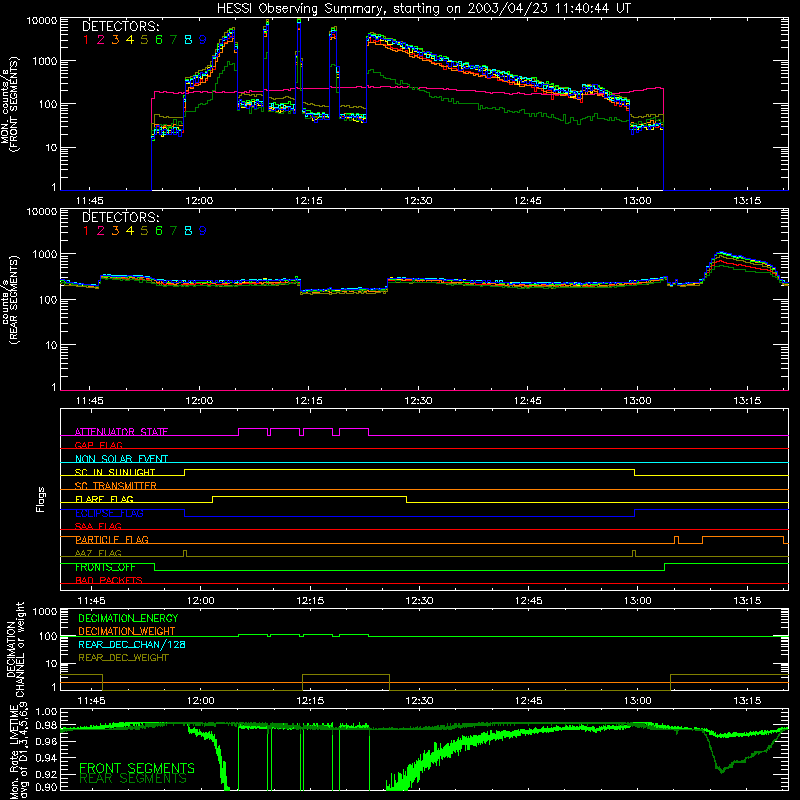Screen dimensions: 800x800
Task: Select cyan detector 8 in rear segments legend
Action: tap(188, 231)
